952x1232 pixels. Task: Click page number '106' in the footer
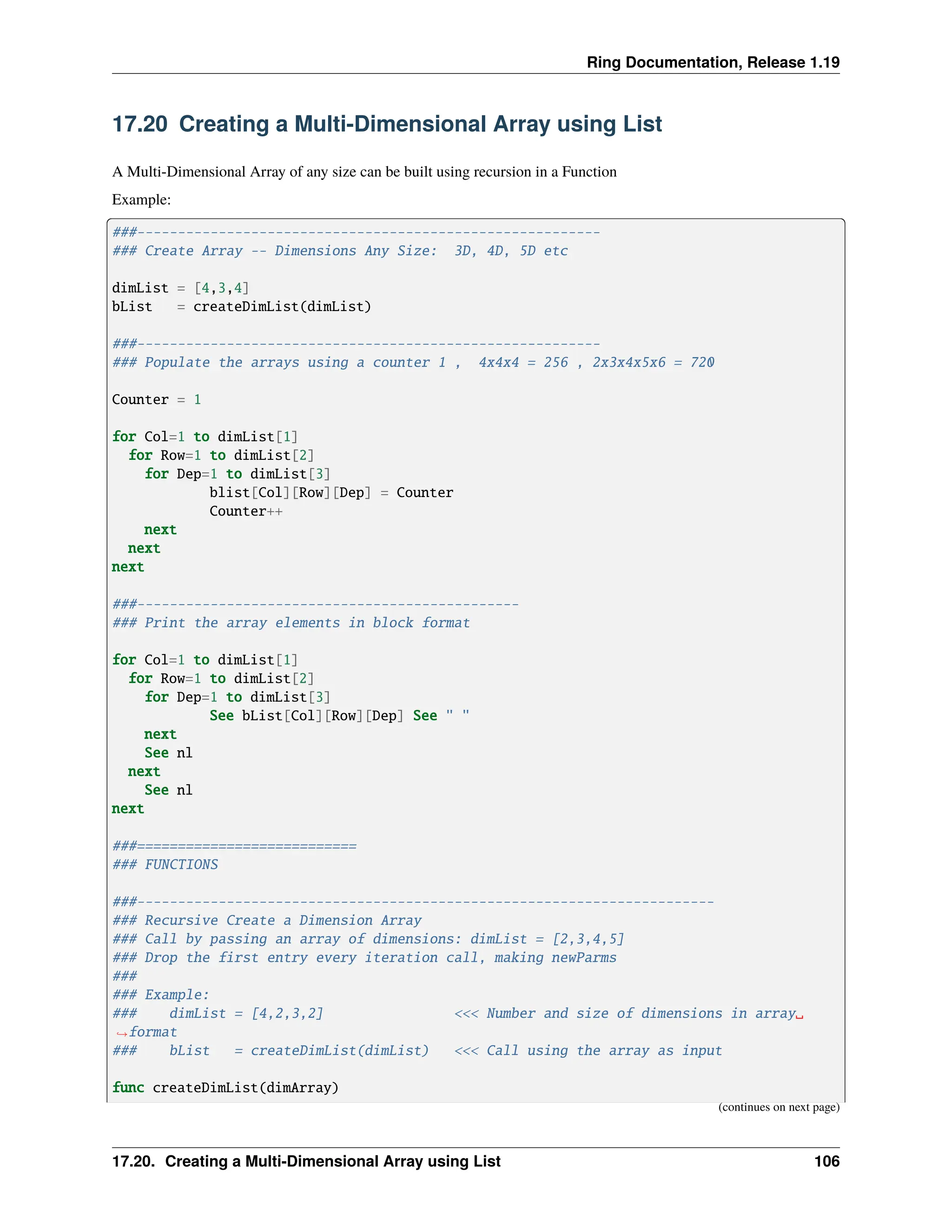827,1161
